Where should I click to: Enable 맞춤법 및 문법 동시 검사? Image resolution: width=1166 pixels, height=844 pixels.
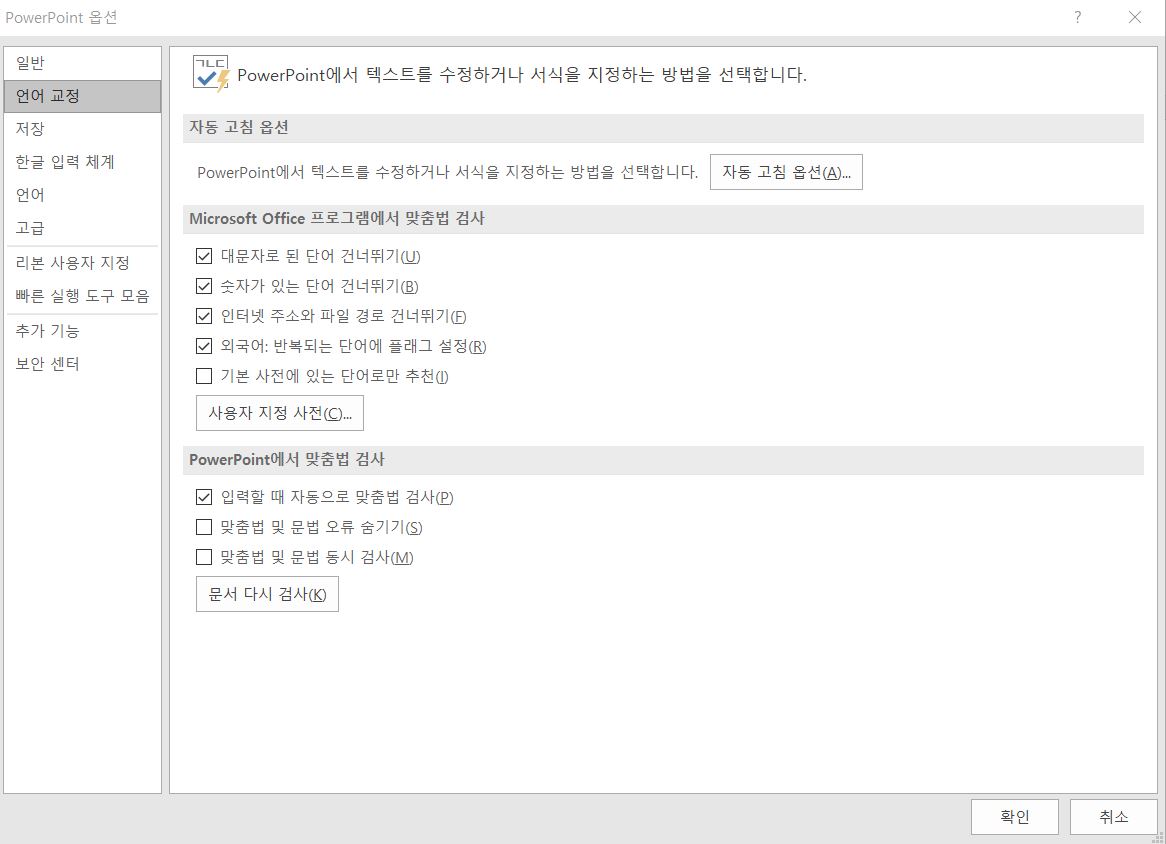coord(204,557)
